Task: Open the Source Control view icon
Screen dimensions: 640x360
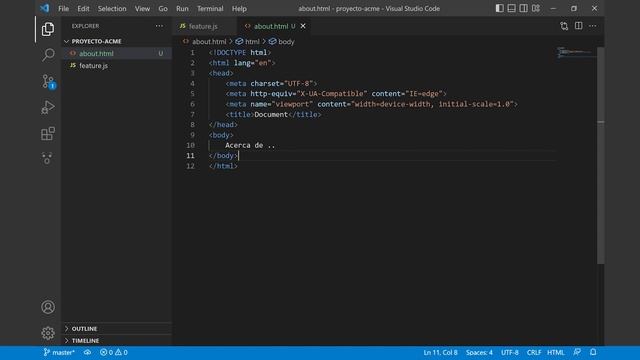Action: pyautogui.click(x=48, y=81)
